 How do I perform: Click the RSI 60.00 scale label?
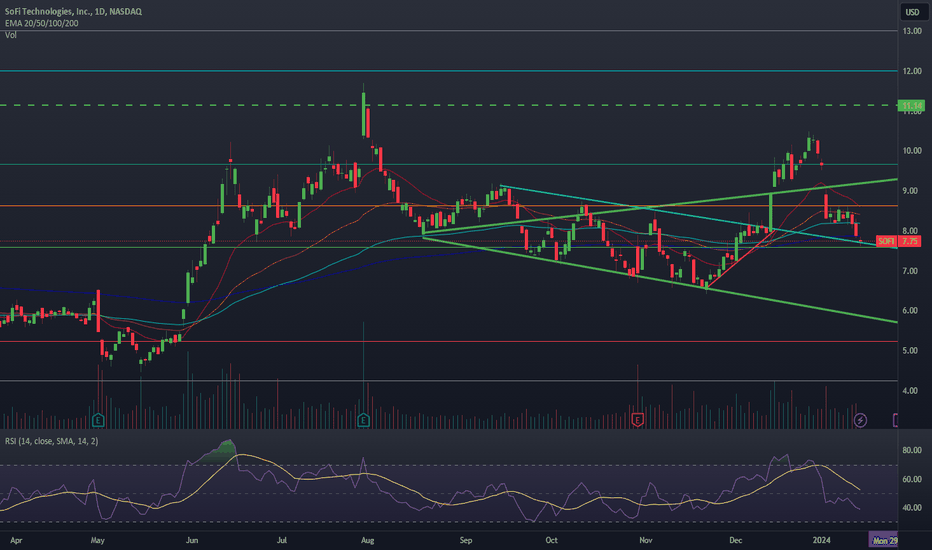click(x=912, y=479)
